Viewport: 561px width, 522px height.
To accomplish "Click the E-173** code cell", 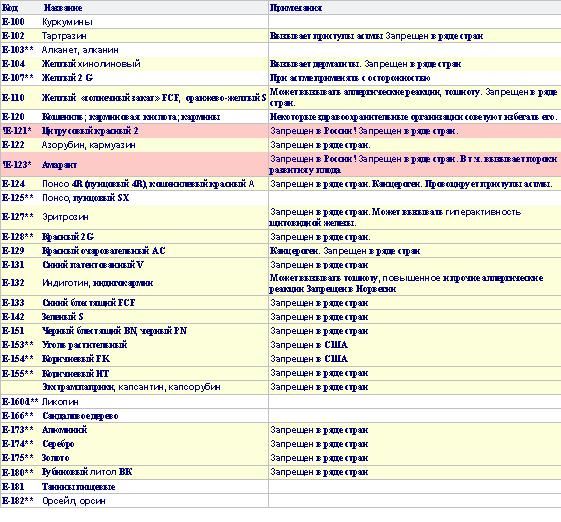I will pos(18,430).
